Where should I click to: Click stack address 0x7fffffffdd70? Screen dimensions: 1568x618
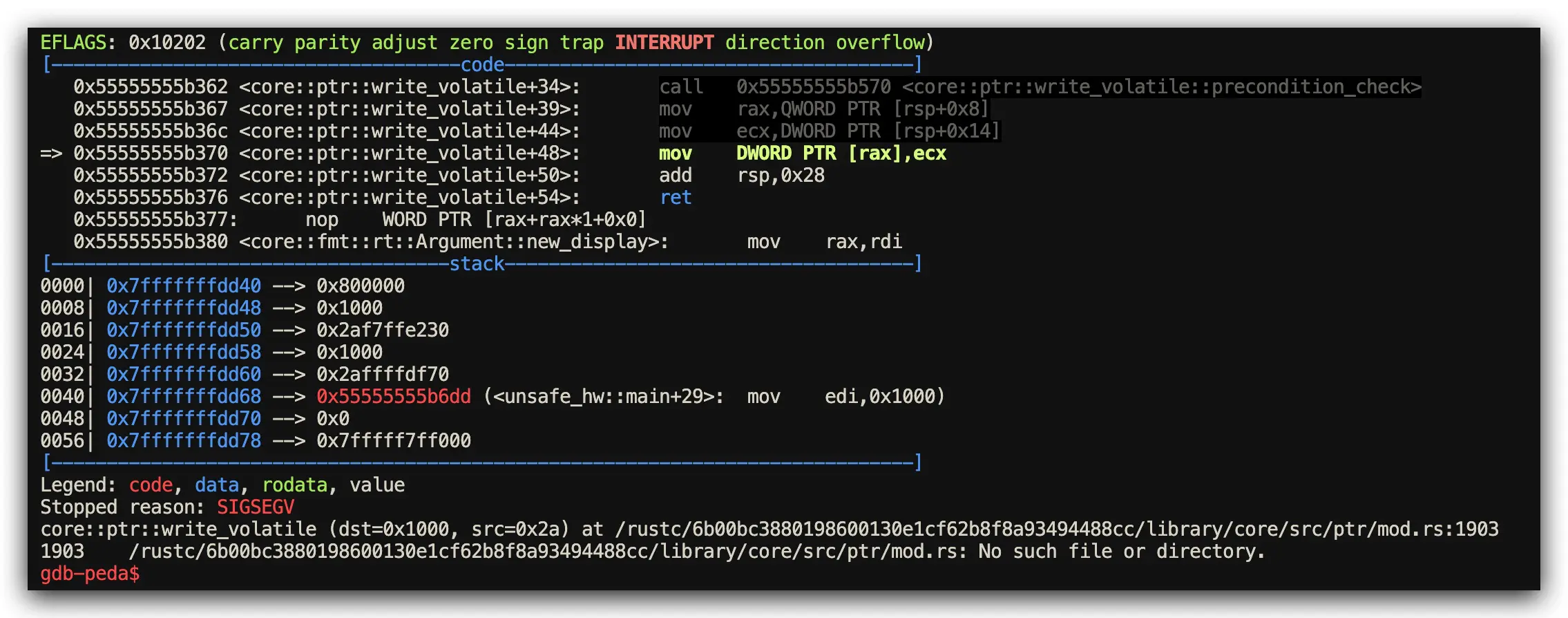pos(184,419)
